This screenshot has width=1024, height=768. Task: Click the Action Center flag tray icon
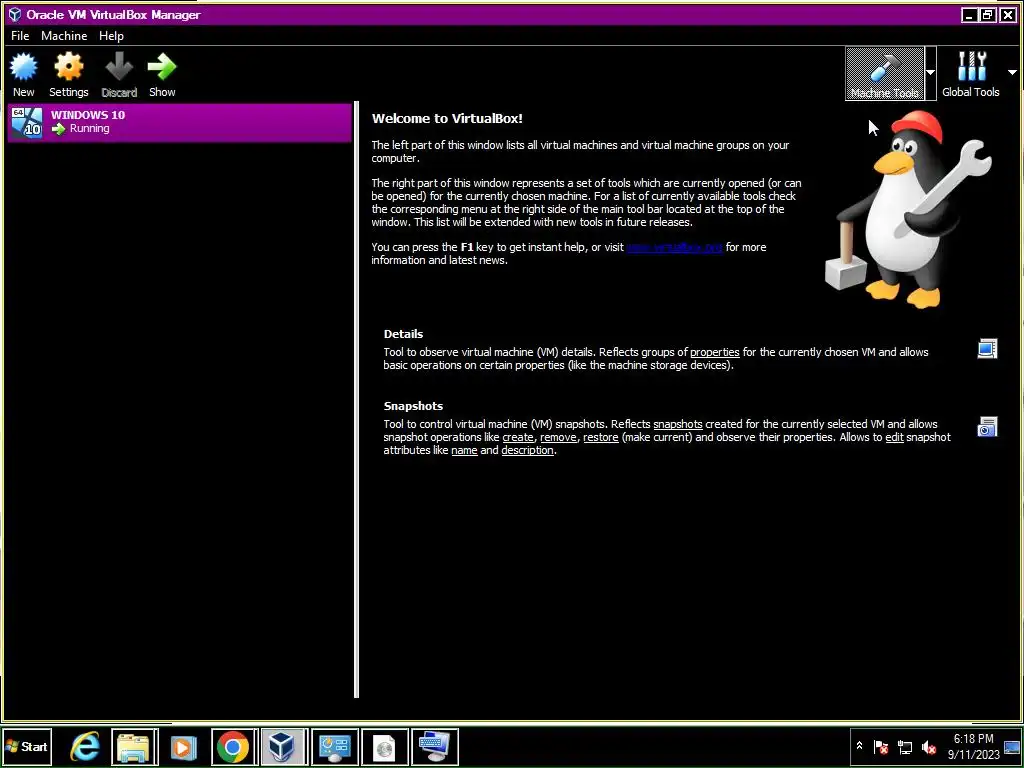tap(880, 746)
